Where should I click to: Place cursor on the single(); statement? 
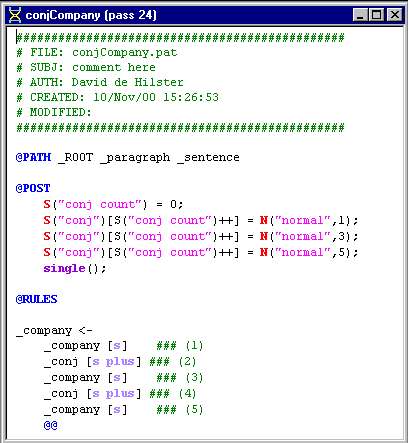tap(75, 268)
